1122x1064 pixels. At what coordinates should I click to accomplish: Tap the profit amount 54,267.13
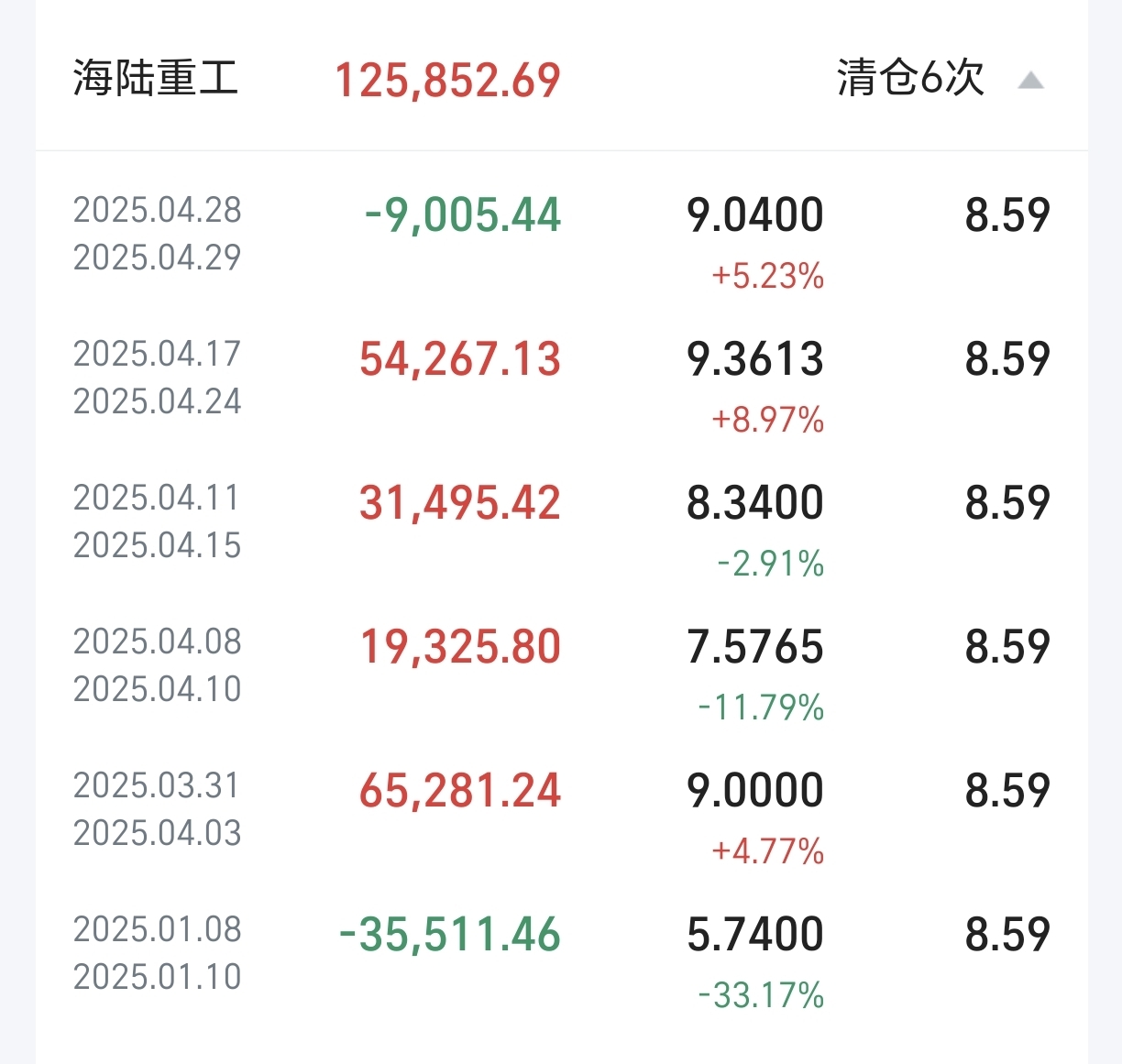[x=460, y=359]
